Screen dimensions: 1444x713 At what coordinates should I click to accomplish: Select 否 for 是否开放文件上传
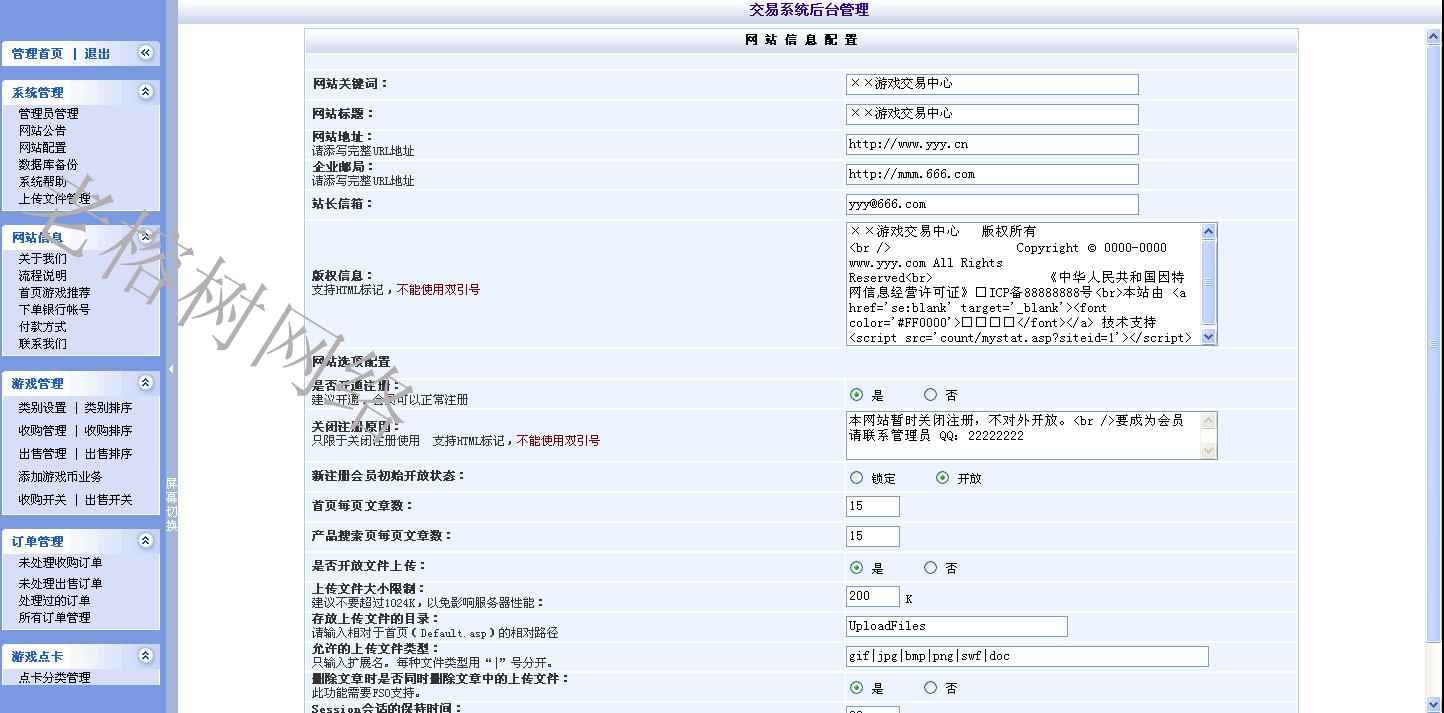click(x=931, y=568)
